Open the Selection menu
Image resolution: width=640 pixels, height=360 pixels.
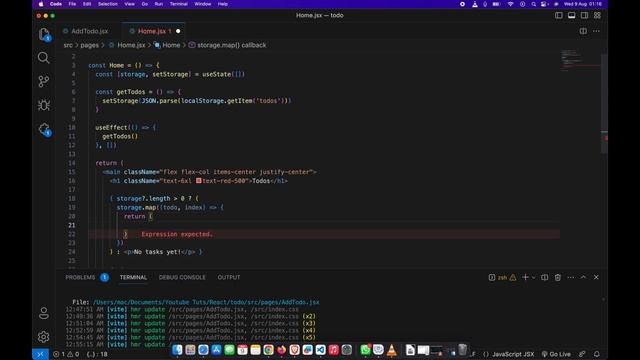pyautogui.click(x=108, y=4)
